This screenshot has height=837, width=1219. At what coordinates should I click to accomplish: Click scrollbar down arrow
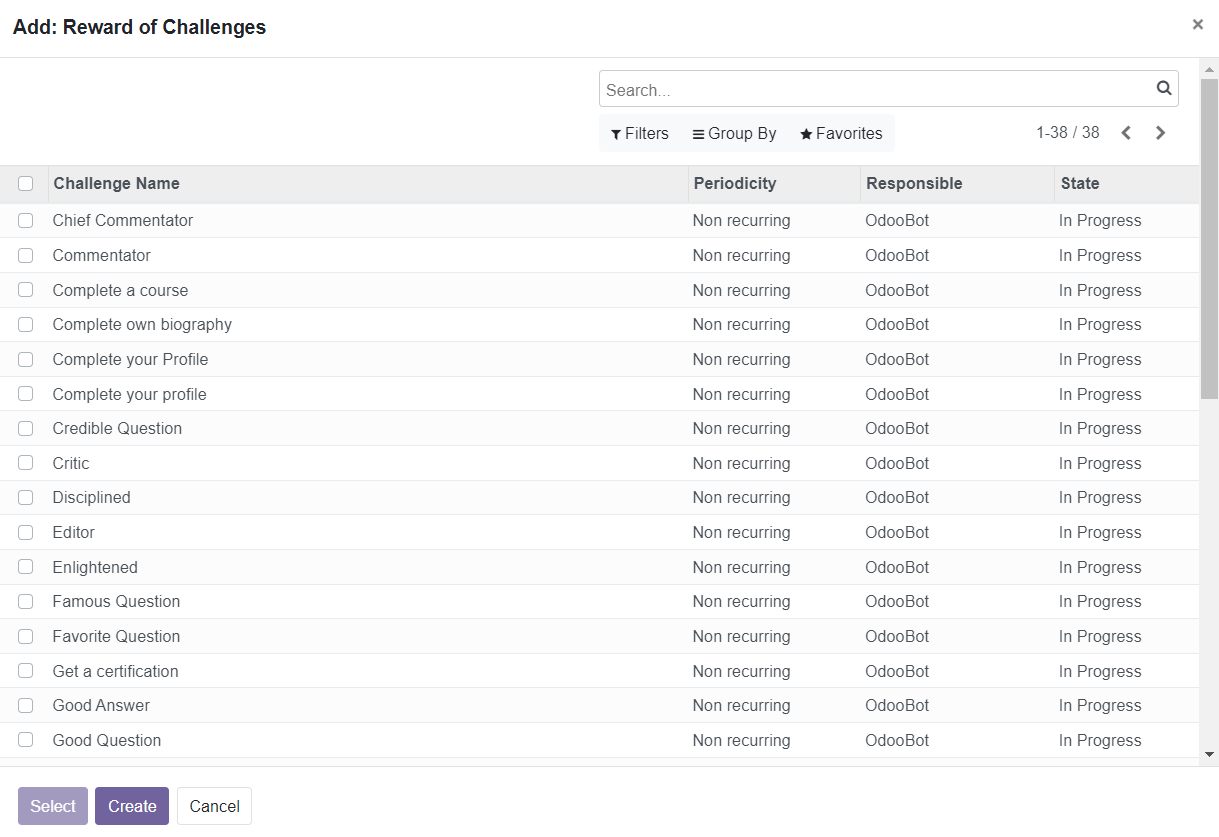(1209, 754)
